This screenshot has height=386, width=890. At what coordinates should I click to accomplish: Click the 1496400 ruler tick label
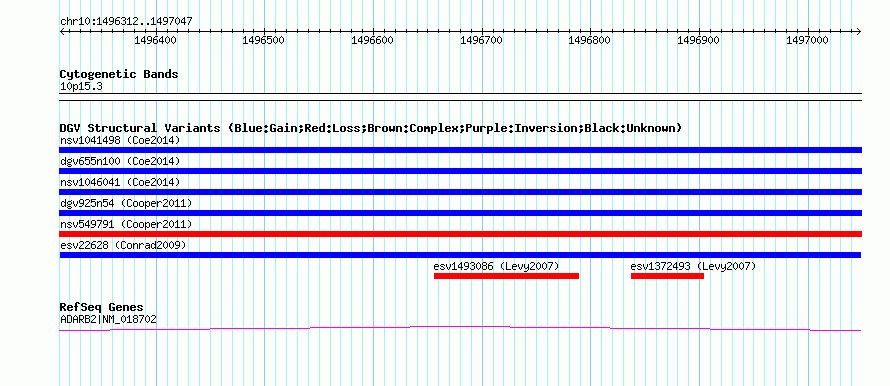click(x=155, y=40)
